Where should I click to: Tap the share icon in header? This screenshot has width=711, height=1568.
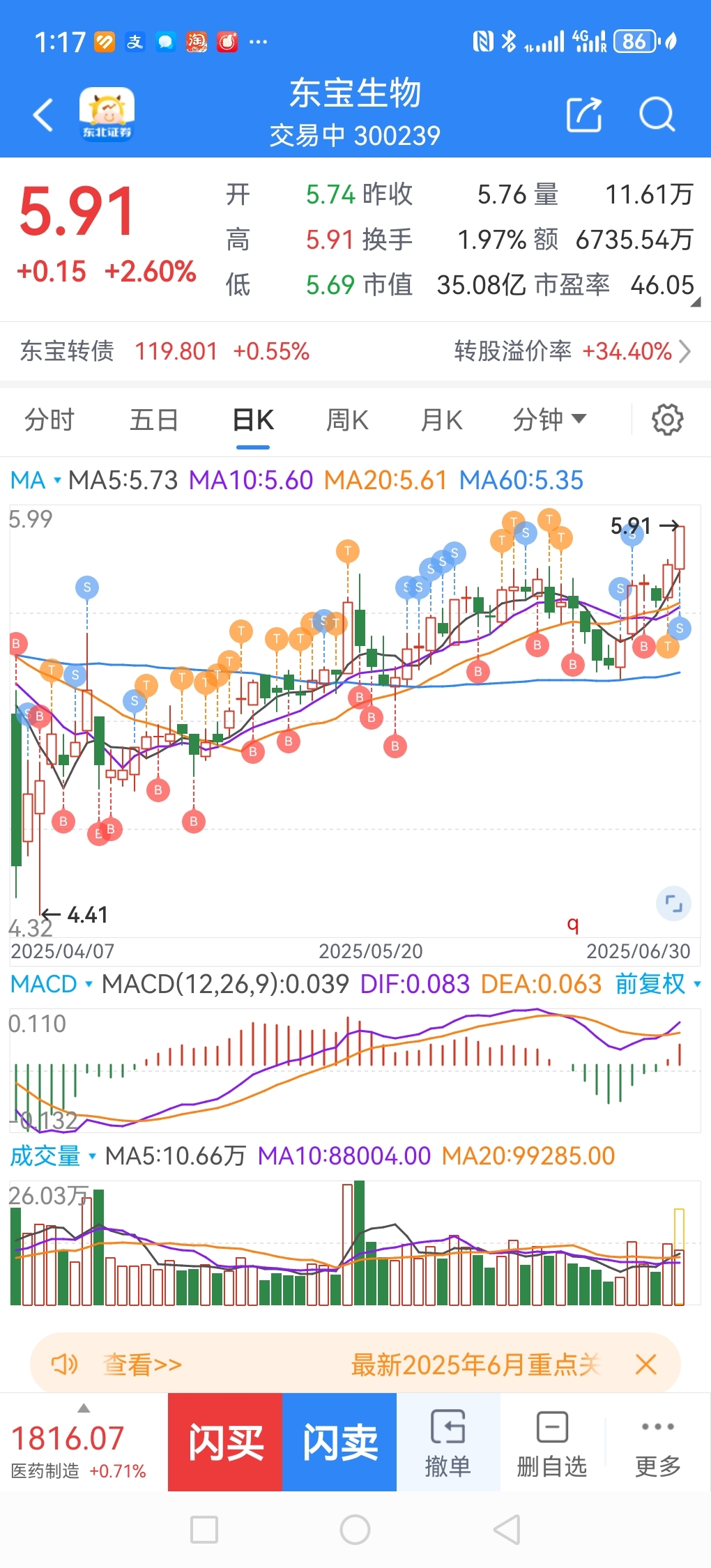pos(584,114)
